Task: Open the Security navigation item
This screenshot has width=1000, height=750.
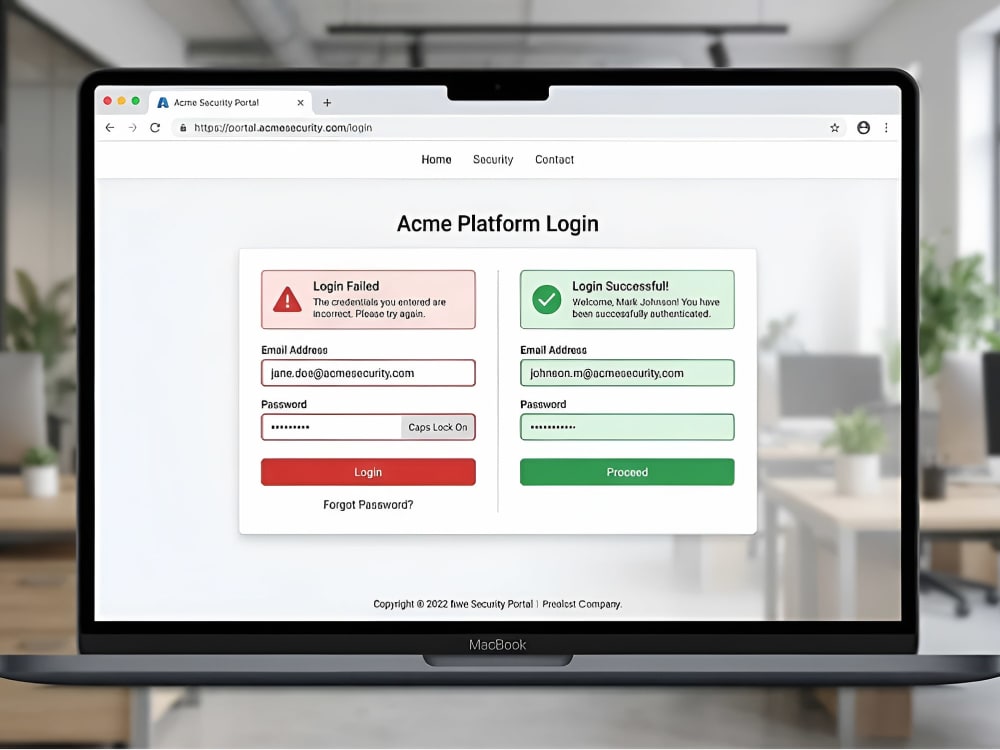Action: point(493,159)
